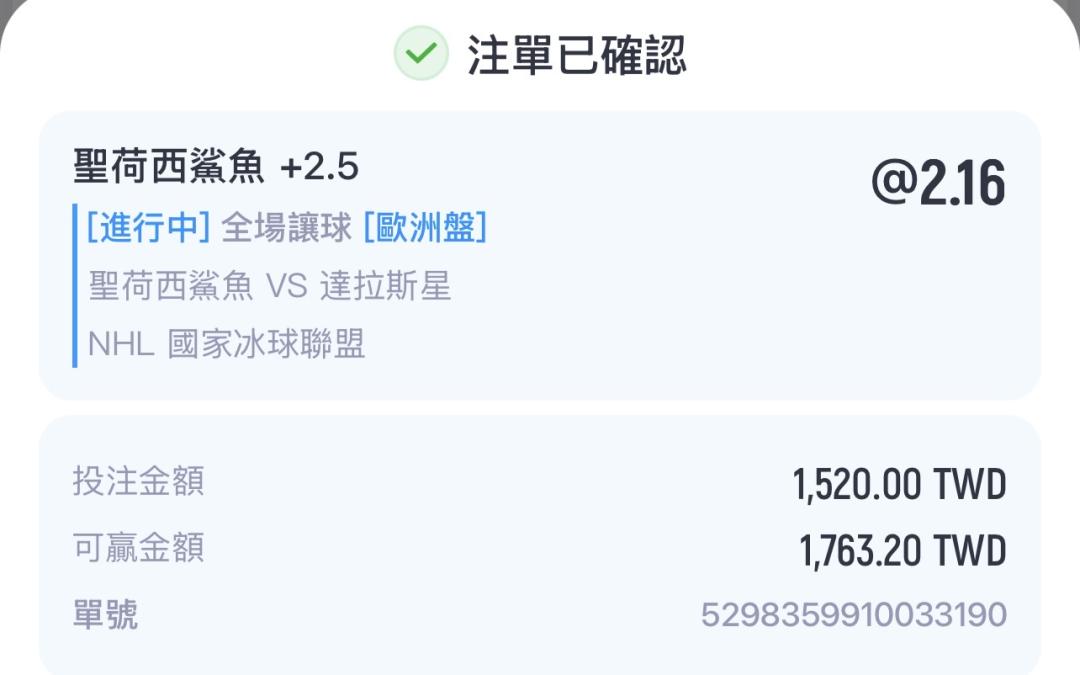Click the blue vertical bar beside bet details
1080x675 pixels.
(x=75, y=286)
